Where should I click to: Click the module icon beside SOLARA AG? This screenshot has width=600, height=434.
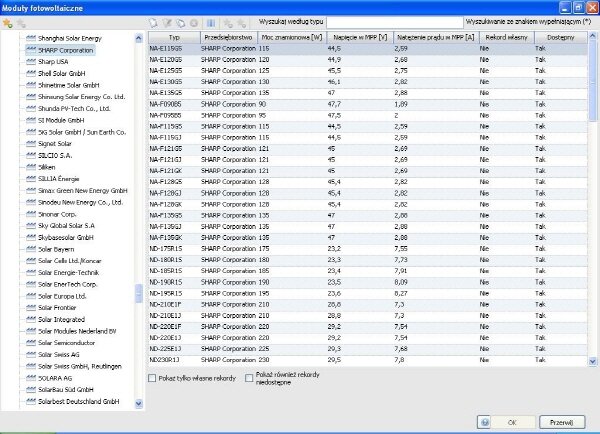30,378
